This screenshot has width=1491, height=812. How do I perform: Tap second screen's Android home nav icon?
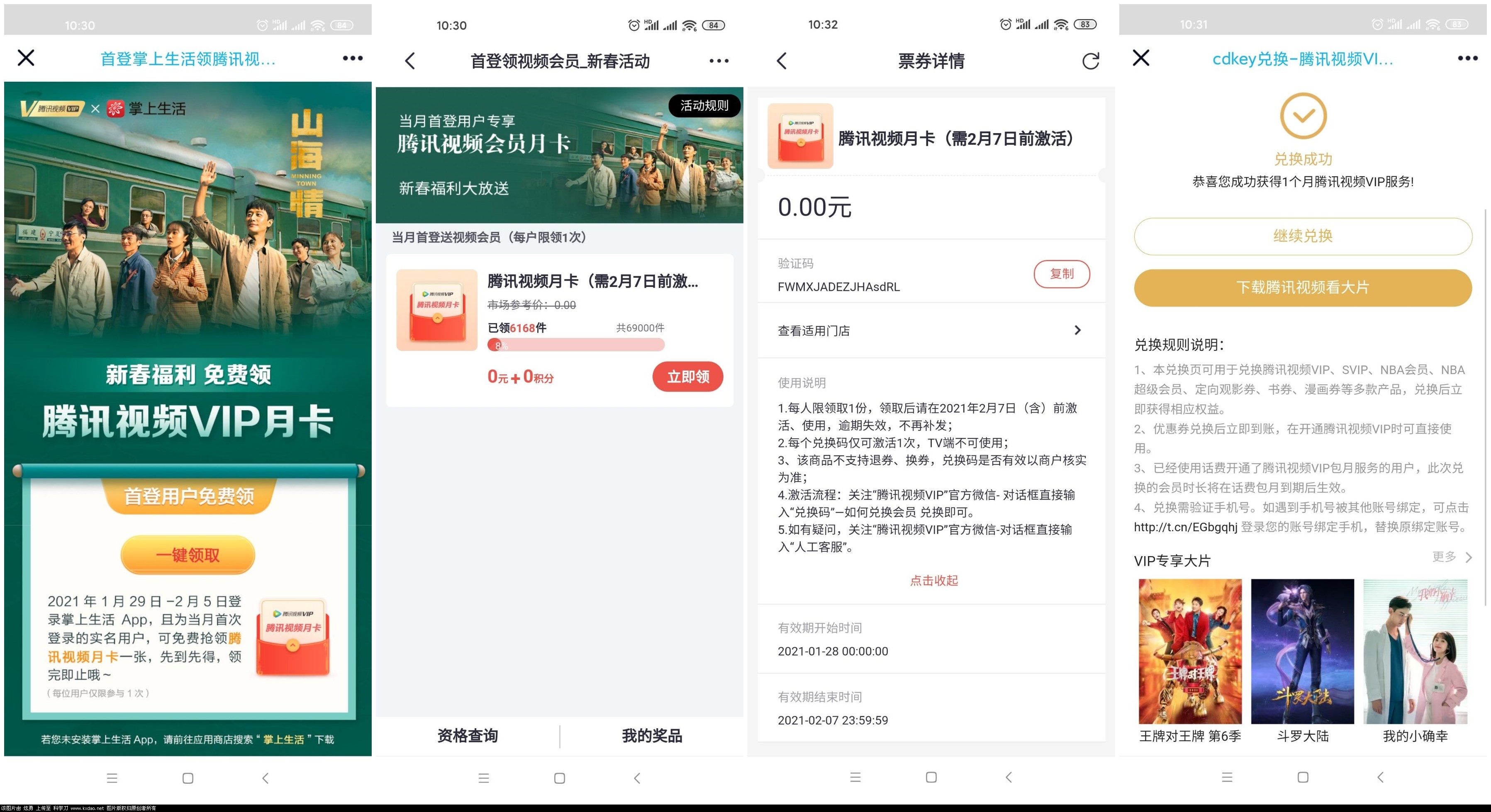click(x=559, y=778)
